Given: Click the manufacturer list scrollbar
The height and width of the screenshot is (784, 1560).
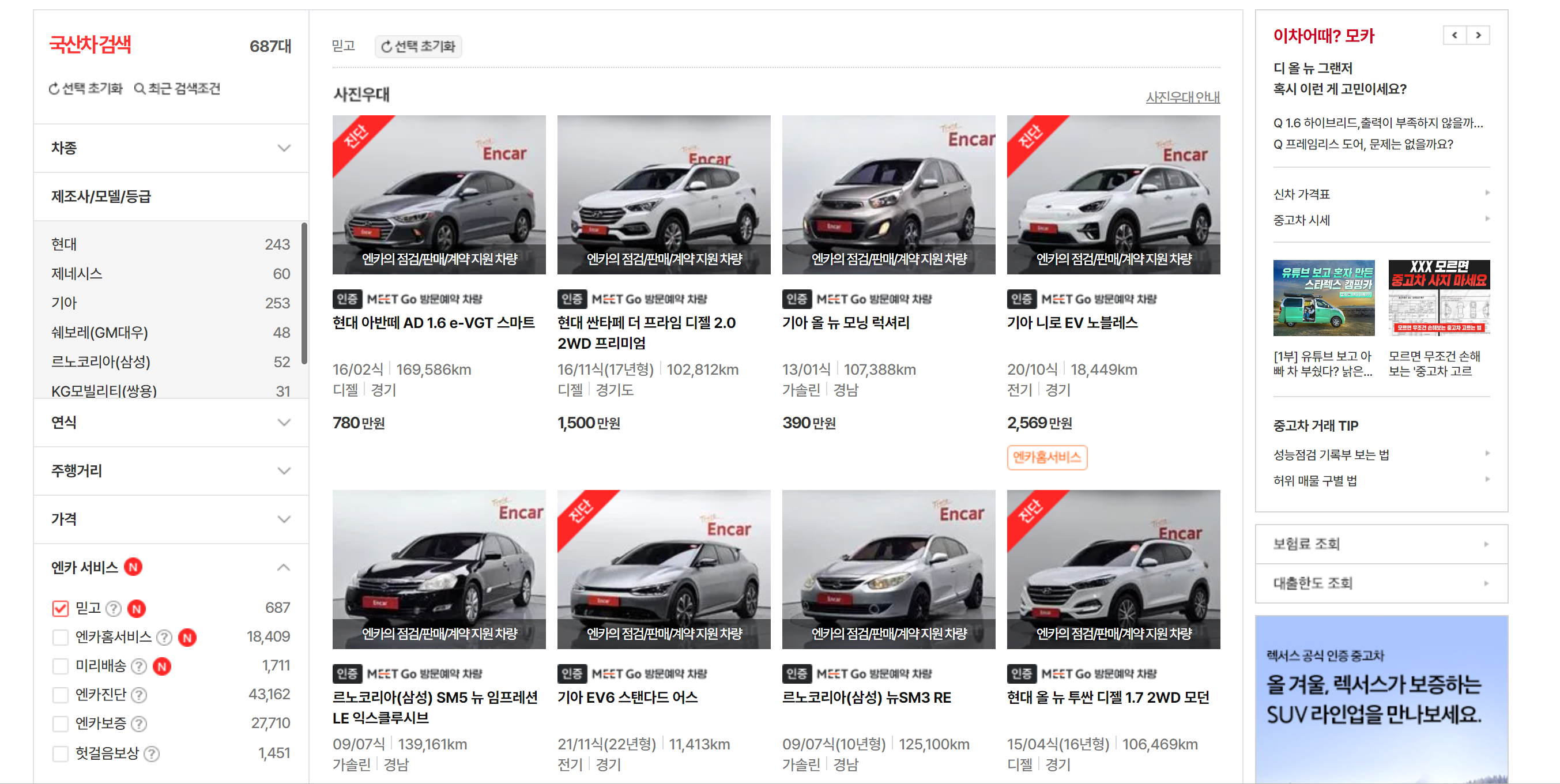Looking at the screenshot, I should coord(304,293).
